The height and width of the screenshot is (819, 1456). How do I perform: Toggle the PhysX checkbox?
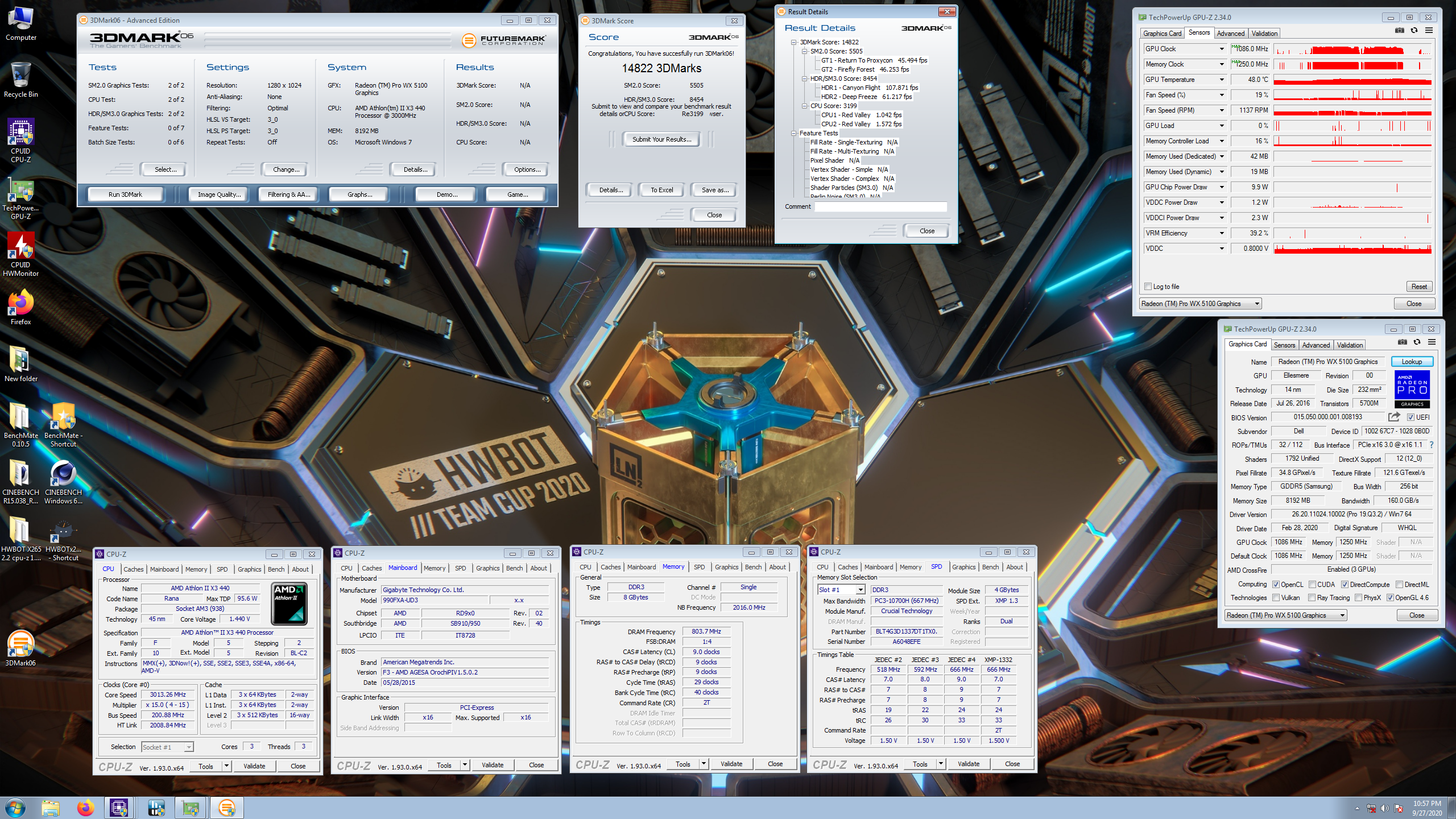click(1358, 598)
